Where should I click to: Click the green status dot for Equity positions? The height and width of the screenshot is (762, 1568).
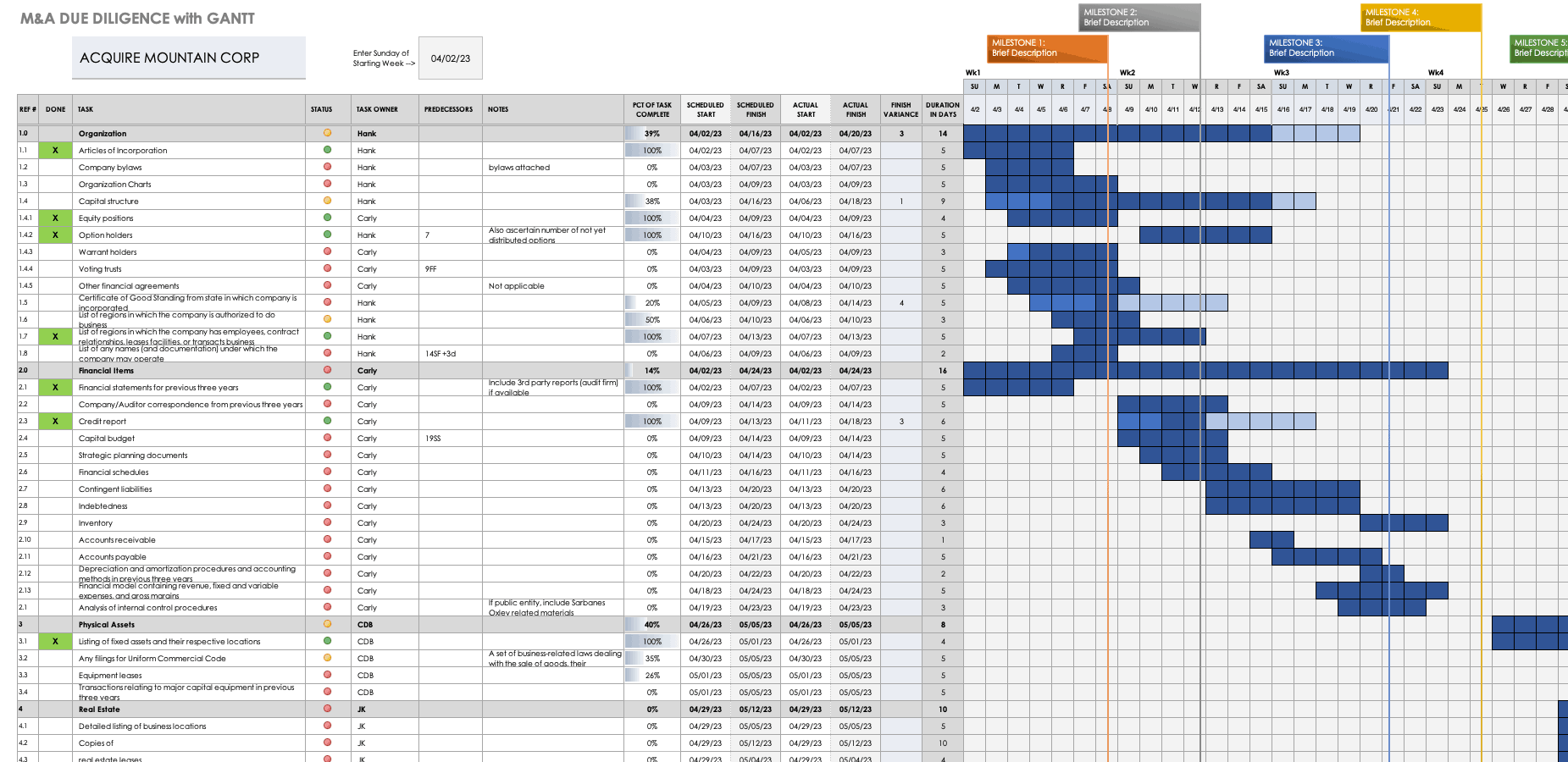(x=327, y=218)
